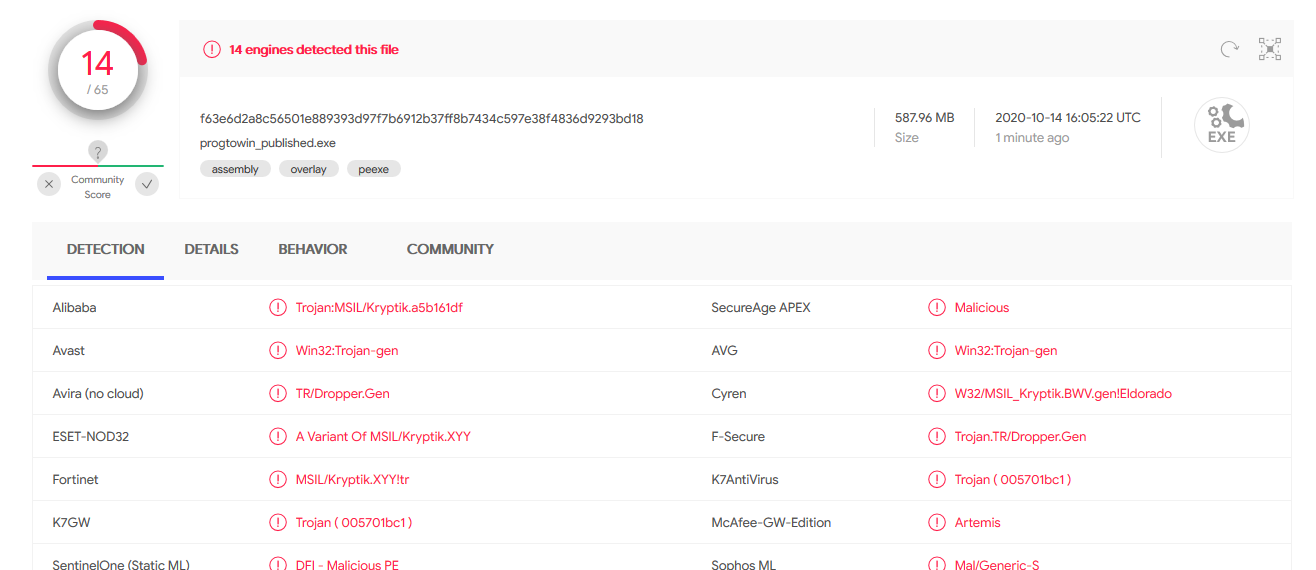Image resolution: width=1316 pixels, height=570 pixels.
Task: Click Trojan.TR/Dropper.Gen result
Action: [1021, 436]
